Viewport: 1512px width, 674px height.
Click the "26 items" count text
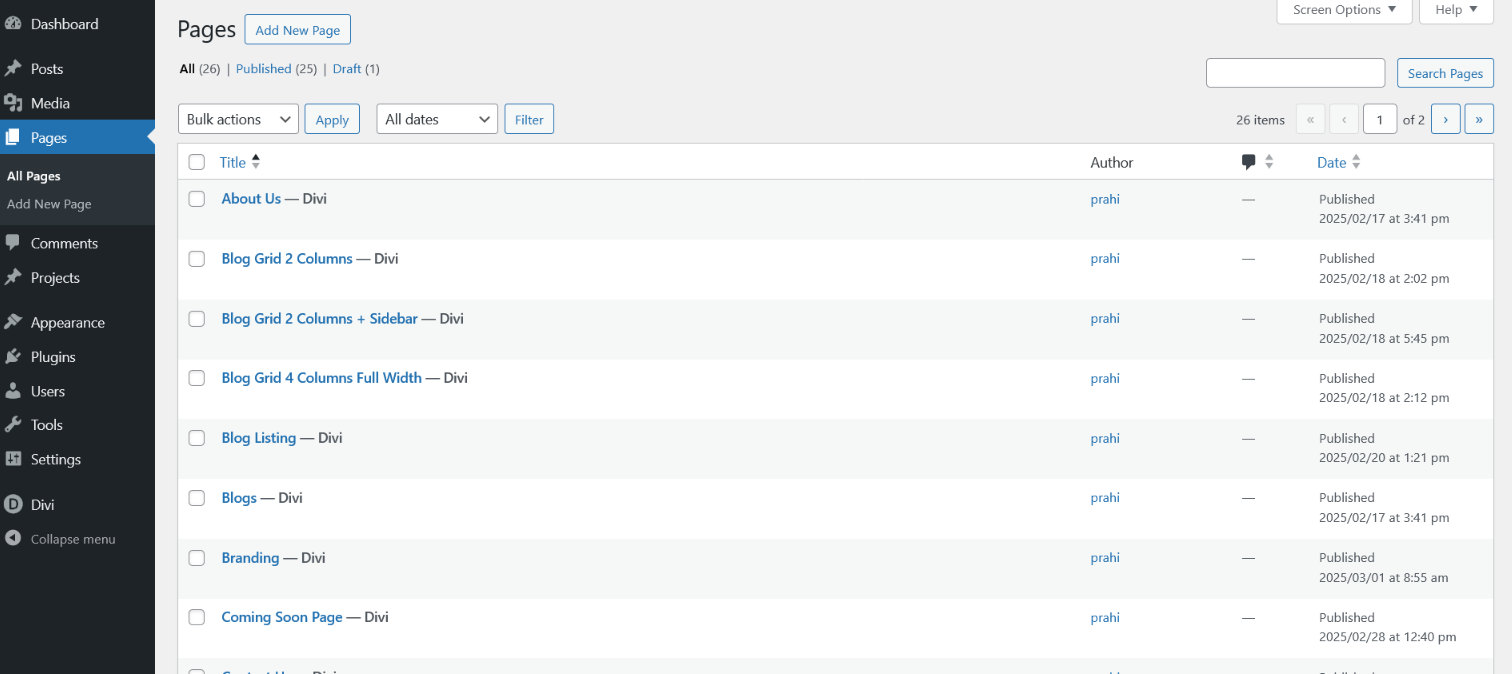click(1260, 120)
